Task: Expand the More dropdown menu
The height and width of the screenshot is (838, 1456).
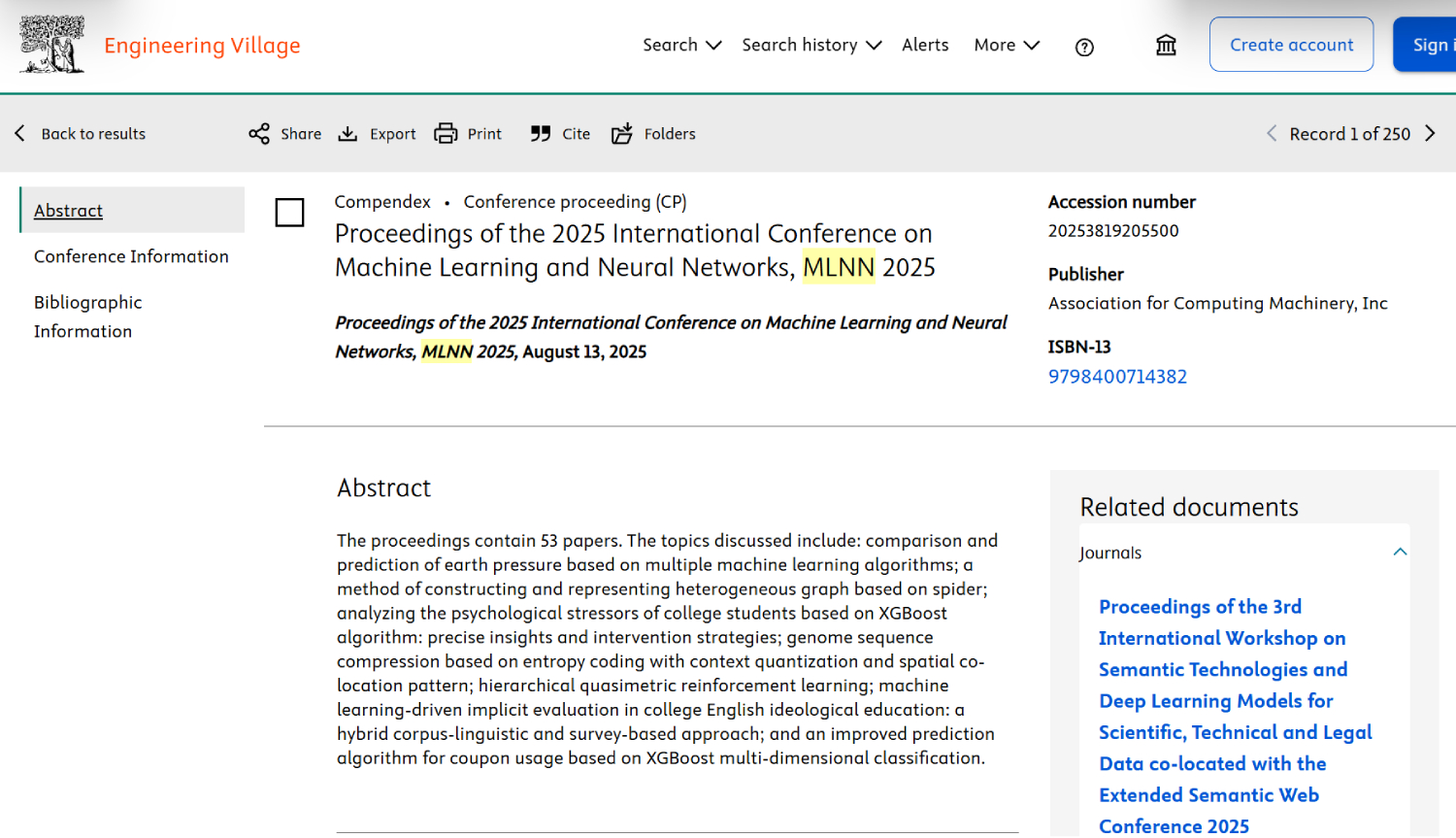Action: [x=1007, y=45]
